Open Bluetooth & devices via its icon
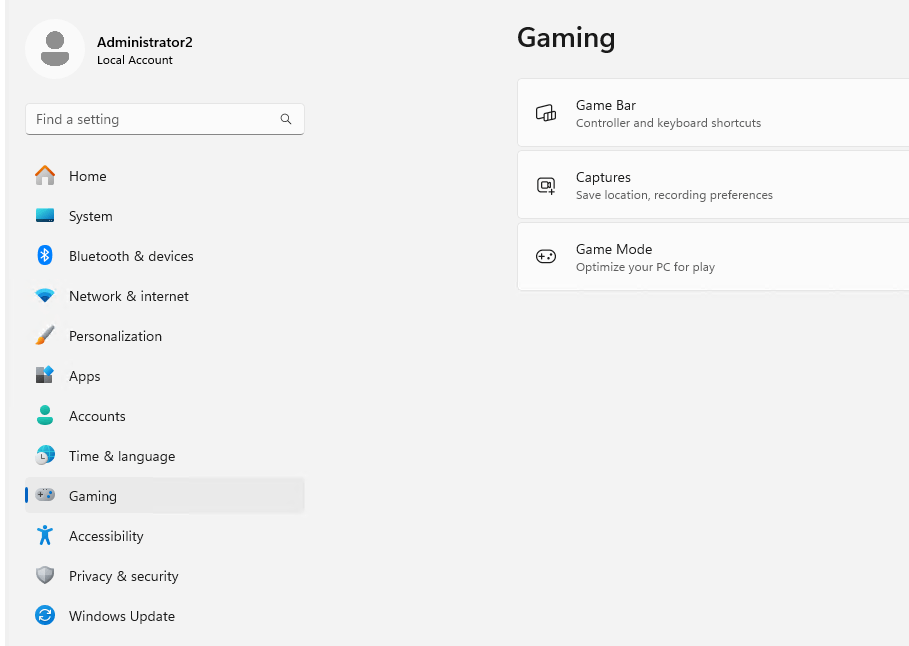This screenshot has width=909, height=646. [x=45, y=255]
